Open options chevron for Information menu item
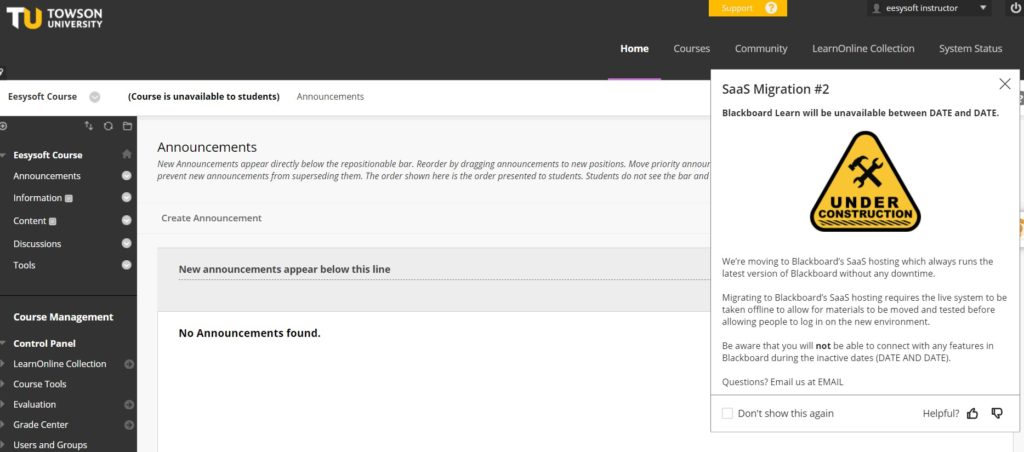This screenshot has width=1024, height=452. (127, 197)
